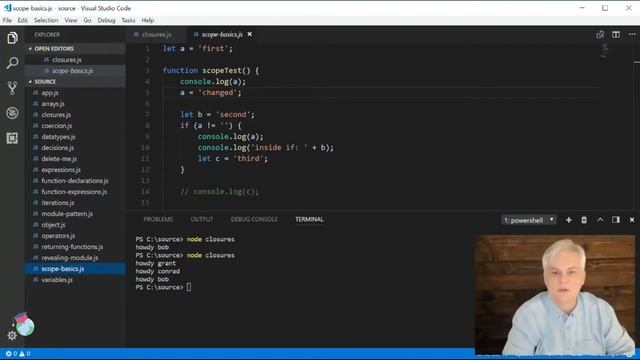Select closures.js under Open Editors
Image resolution: width=640 pixels, height=360 pixels.
76,60
